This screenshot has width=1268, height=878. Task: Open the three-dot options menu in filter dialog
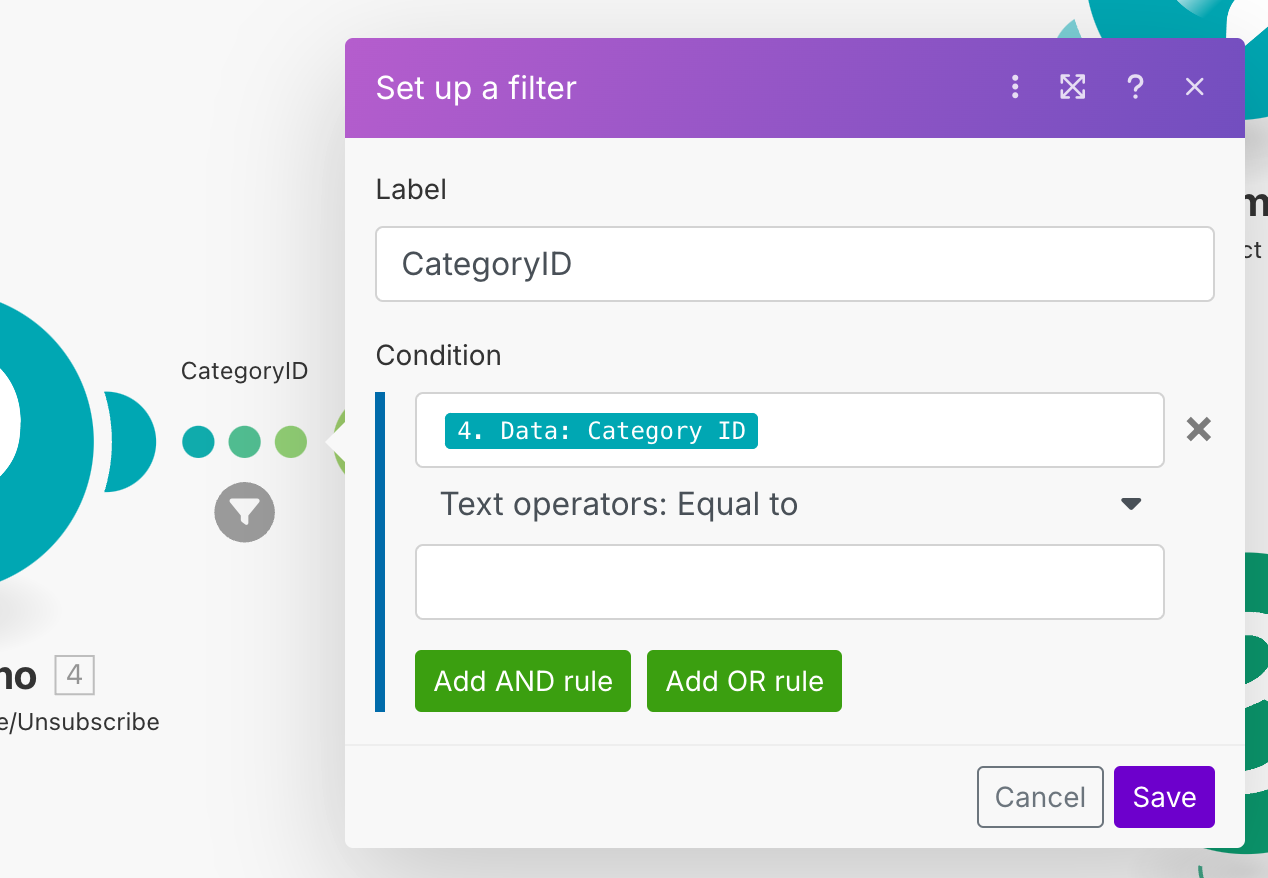click(1015, 87)
